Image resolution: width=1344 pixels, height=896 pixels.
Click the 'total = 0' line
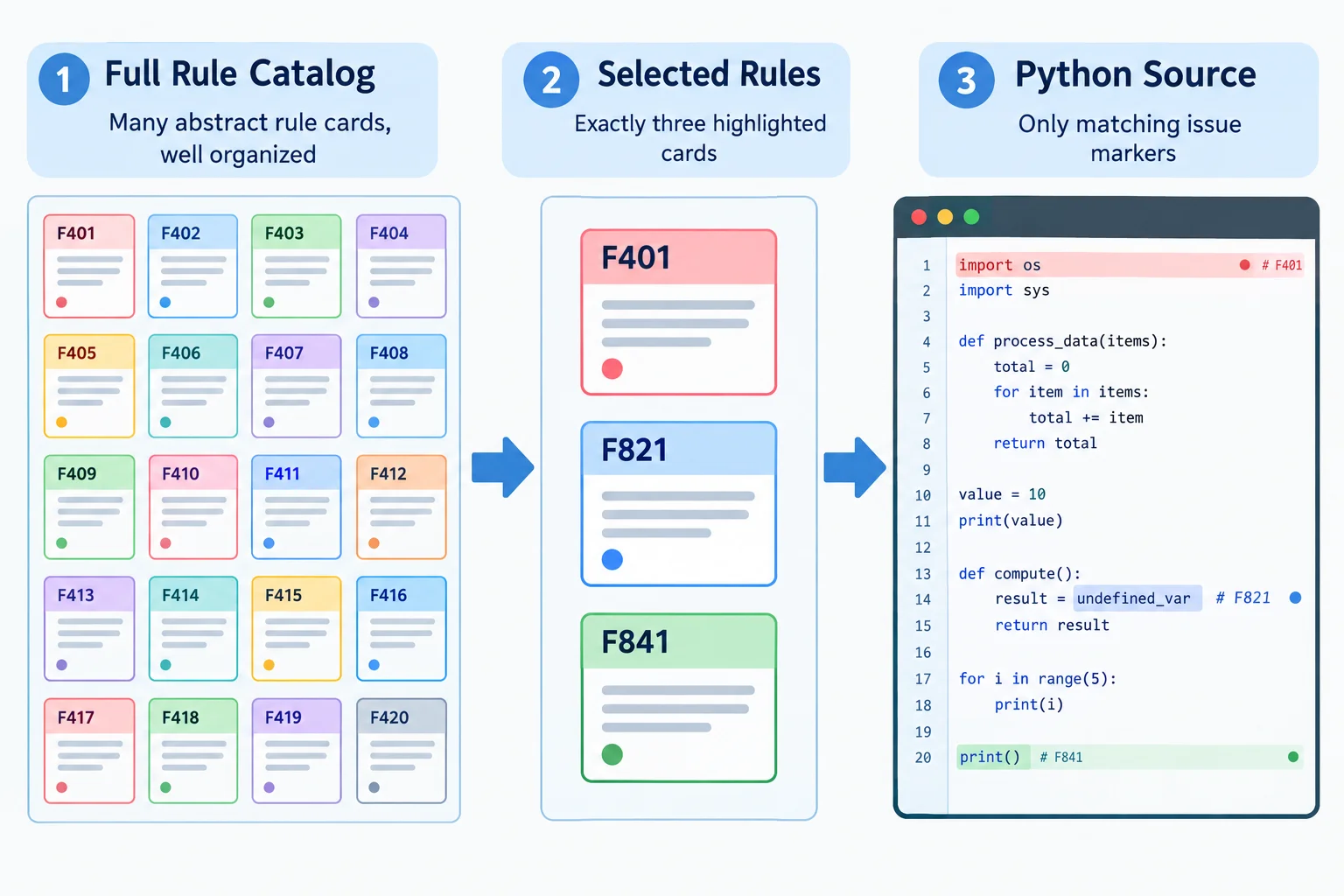[x=1032, y=367]
